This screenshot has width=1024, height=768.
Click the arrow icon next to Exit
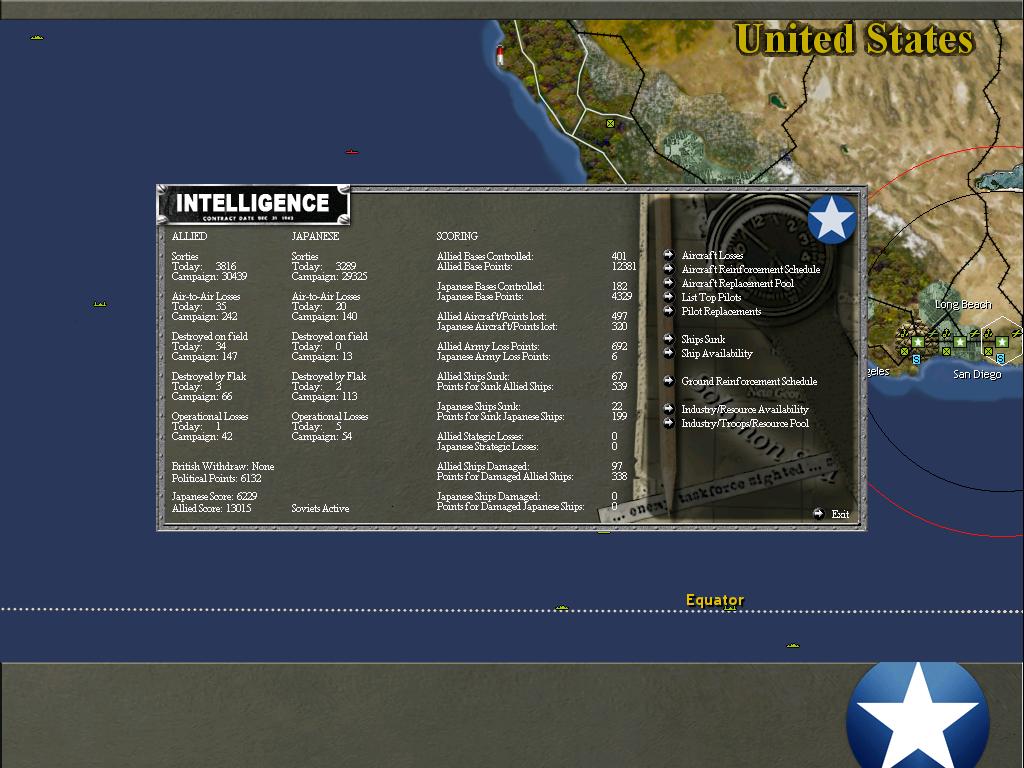[x=818, y=514]
